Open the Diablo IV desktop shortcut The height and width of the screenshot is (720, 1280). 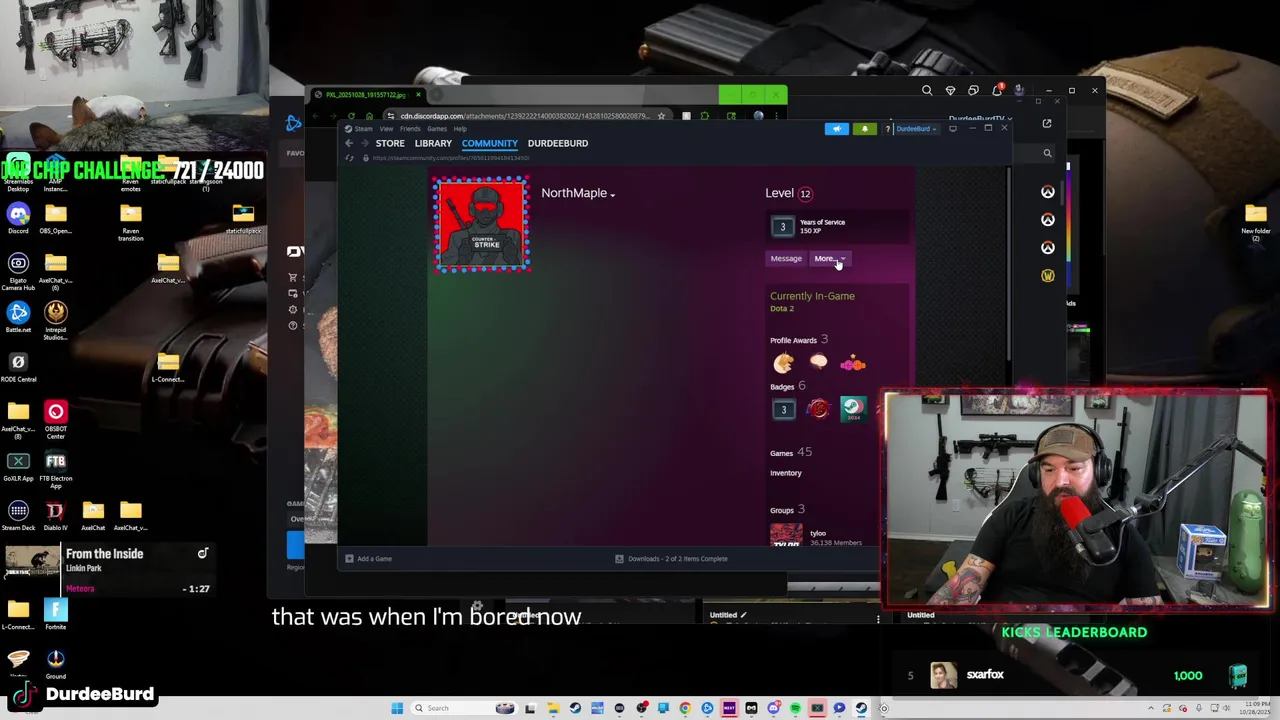55,516
